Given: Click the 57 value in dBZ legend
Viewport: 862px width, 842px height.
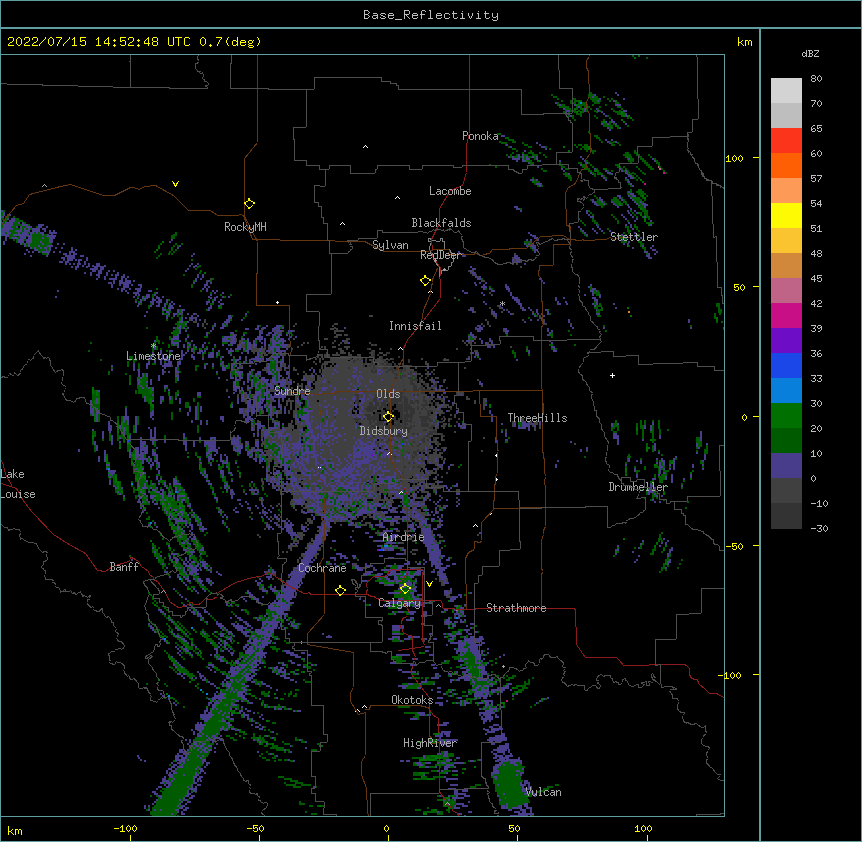Looking at the screenshot, I should click(x=816, y=179).
